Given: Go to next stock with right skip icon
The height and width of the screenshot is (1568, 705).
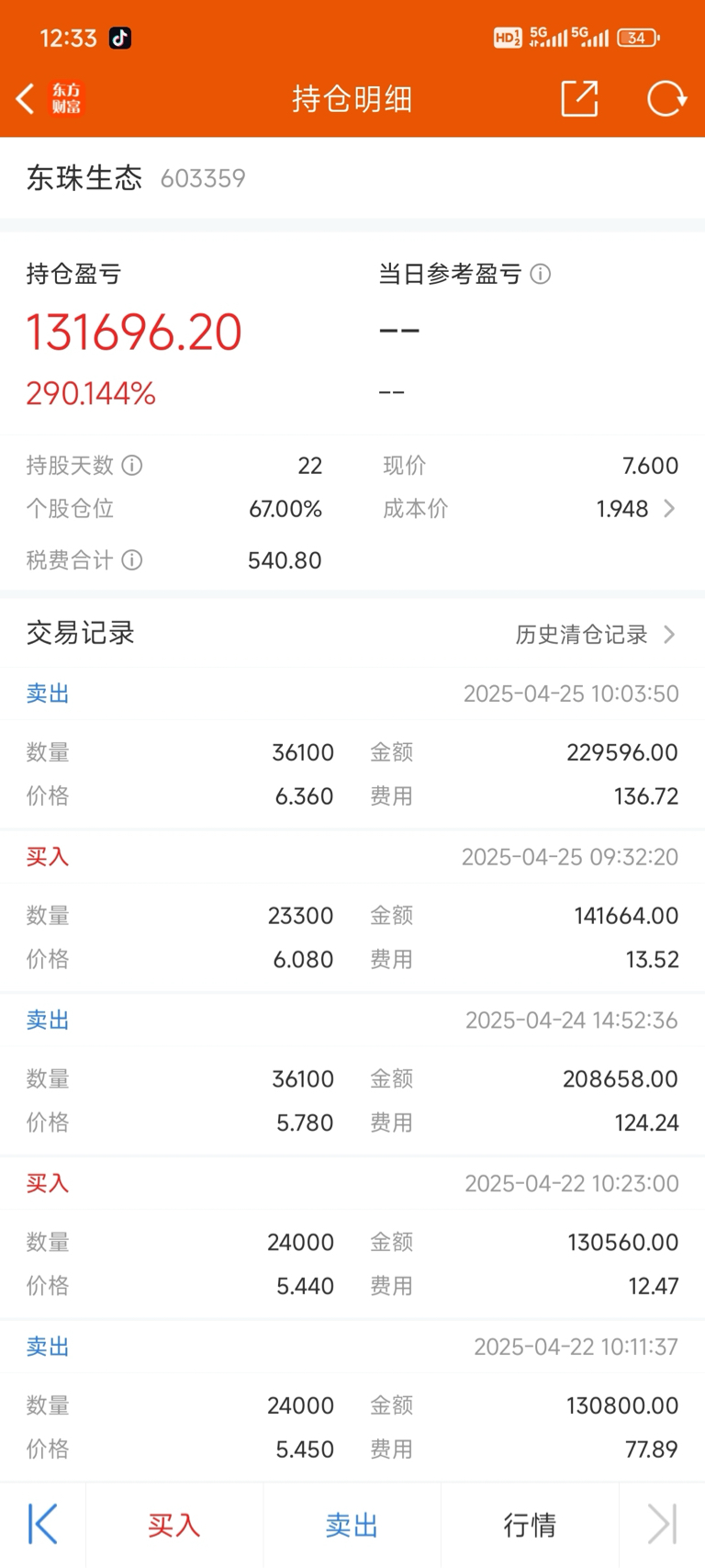Looking at the screenshot, I should click(x=662, y=1525).
